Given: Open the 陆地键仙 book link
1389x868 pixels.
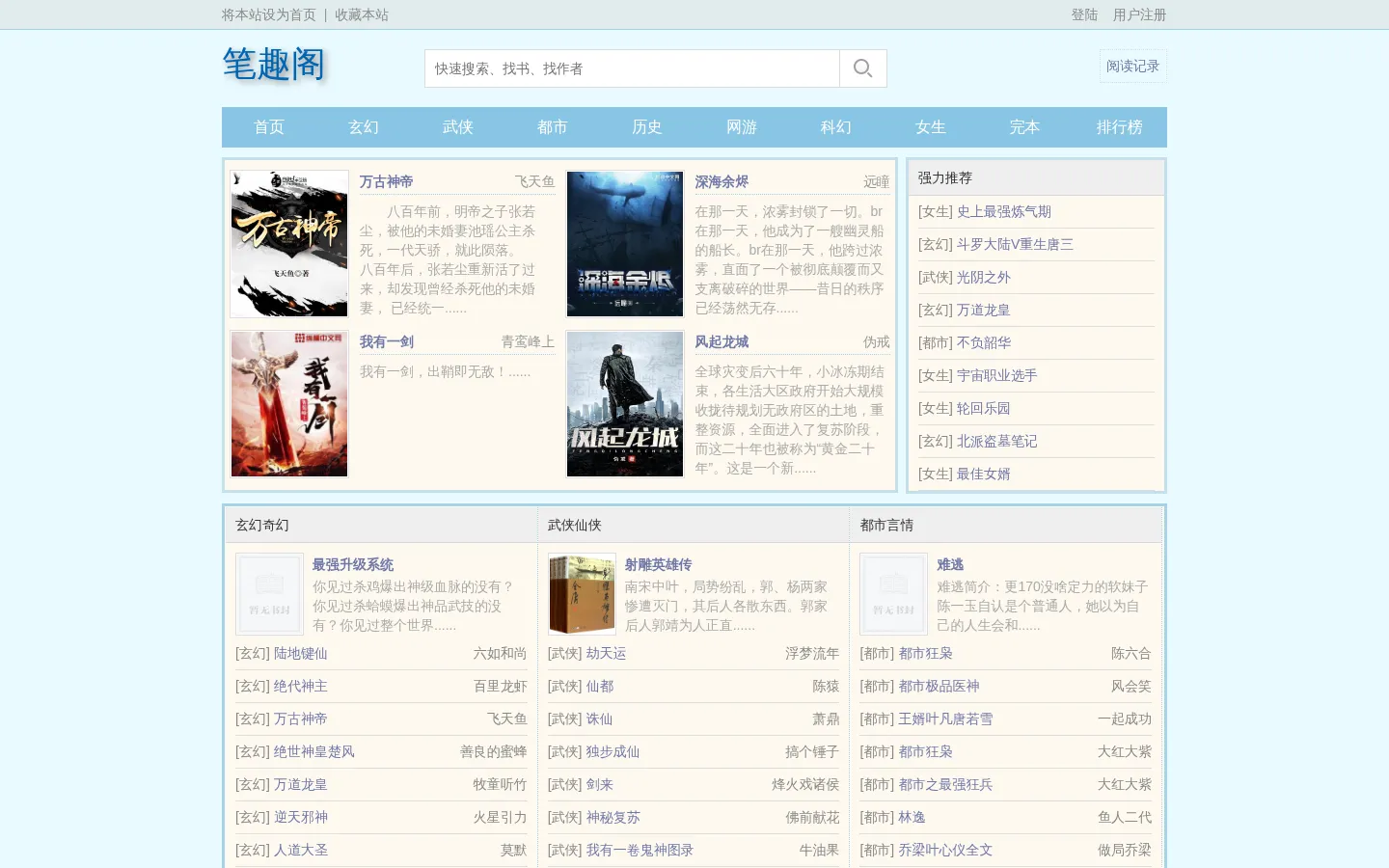Looking at the screenshot, I should (301, 653).
